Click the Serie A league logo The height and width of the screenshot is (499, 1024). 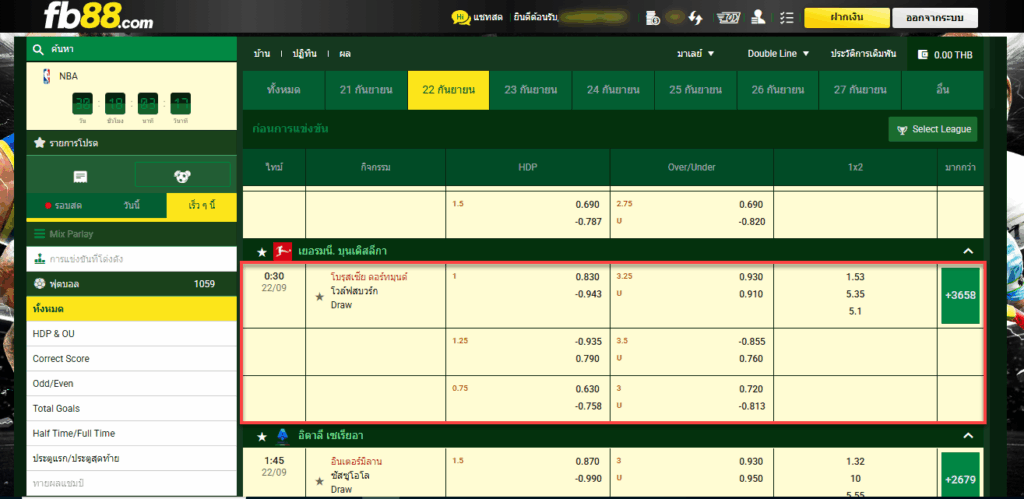[282, 435]
